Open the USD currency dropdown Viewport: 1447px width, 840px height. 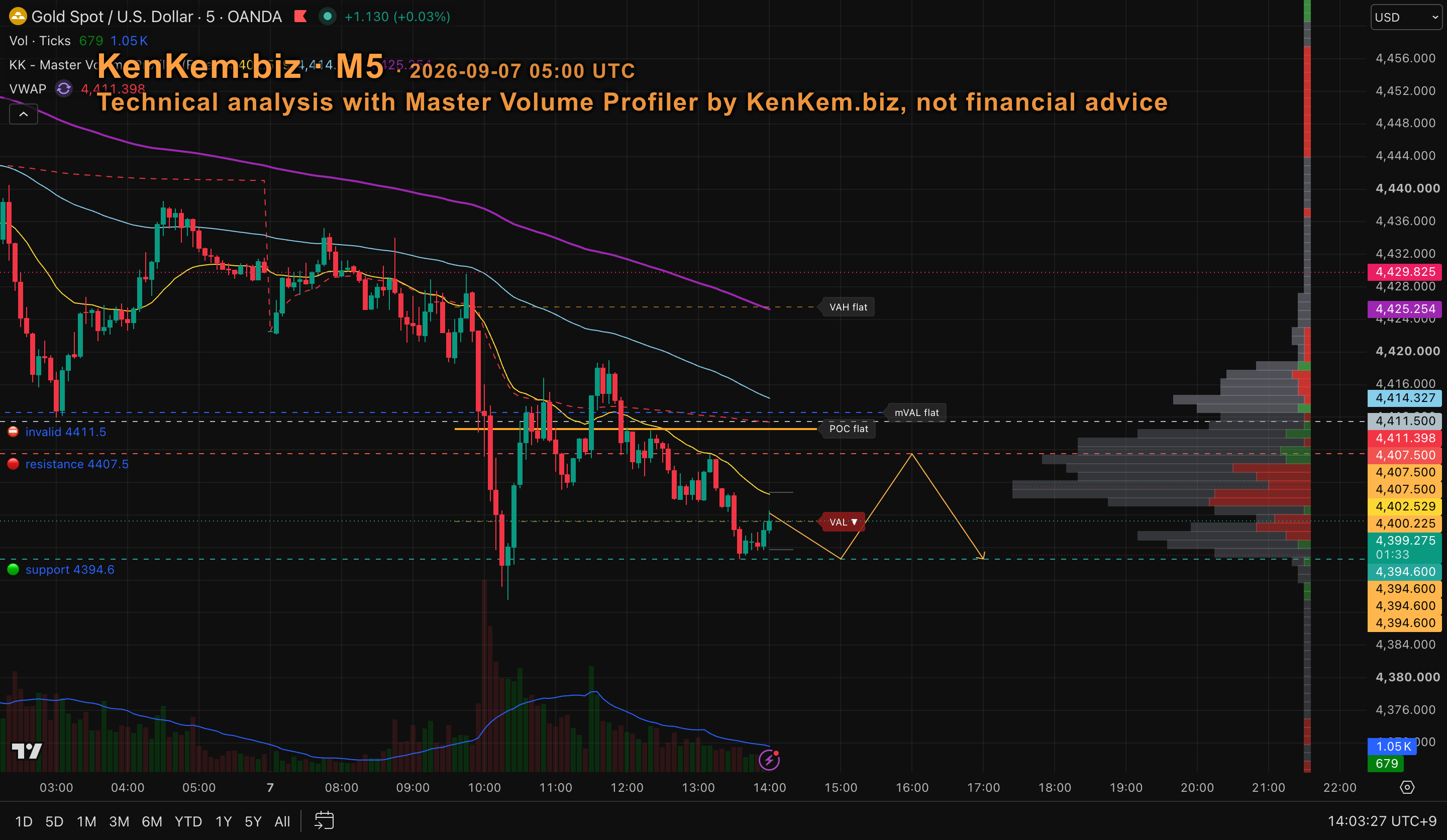(1407, 17)
